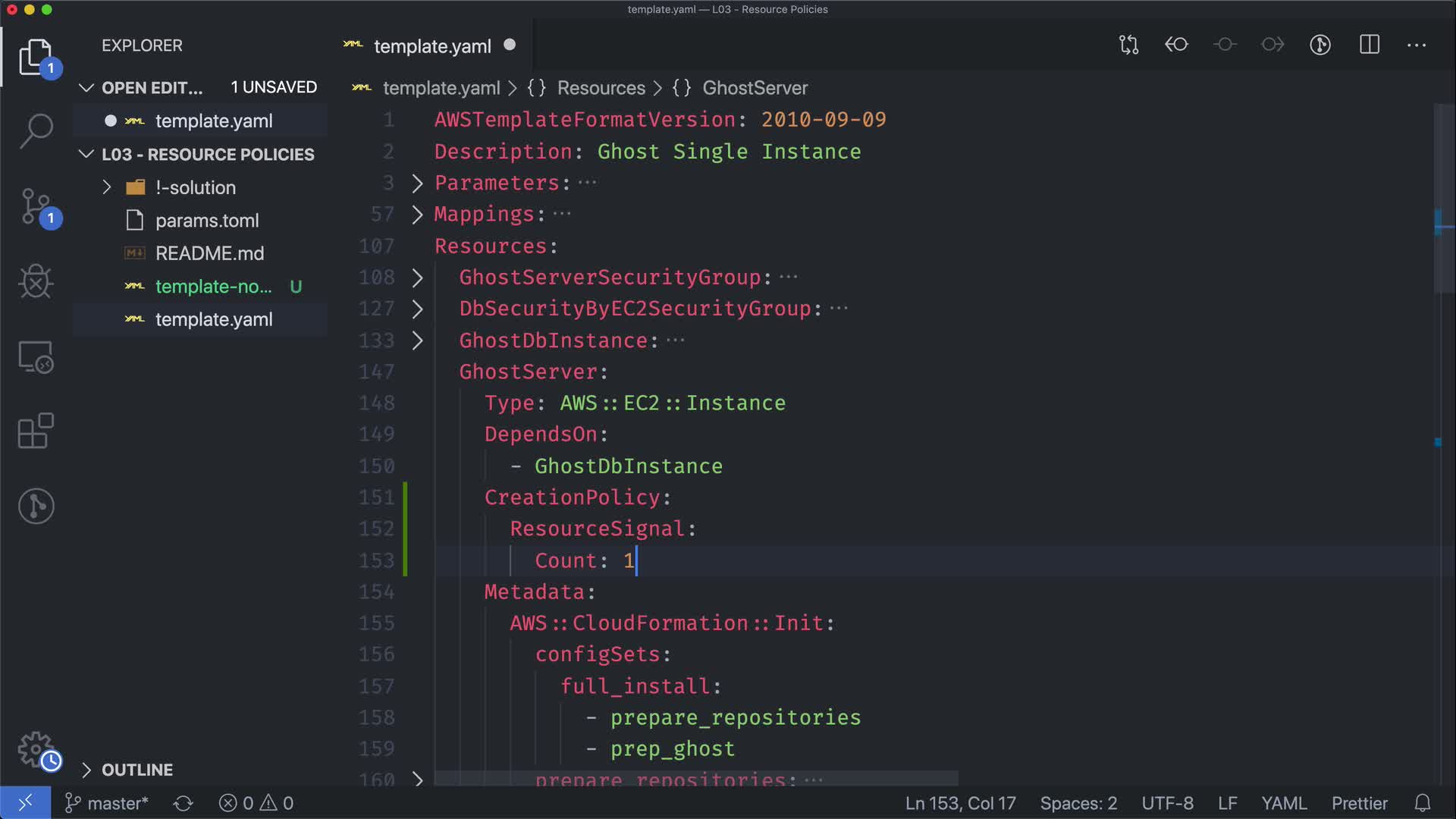Expand the folded Parameters section
Viewport: 1456px width, 819px height.
[x=417, y=183]
